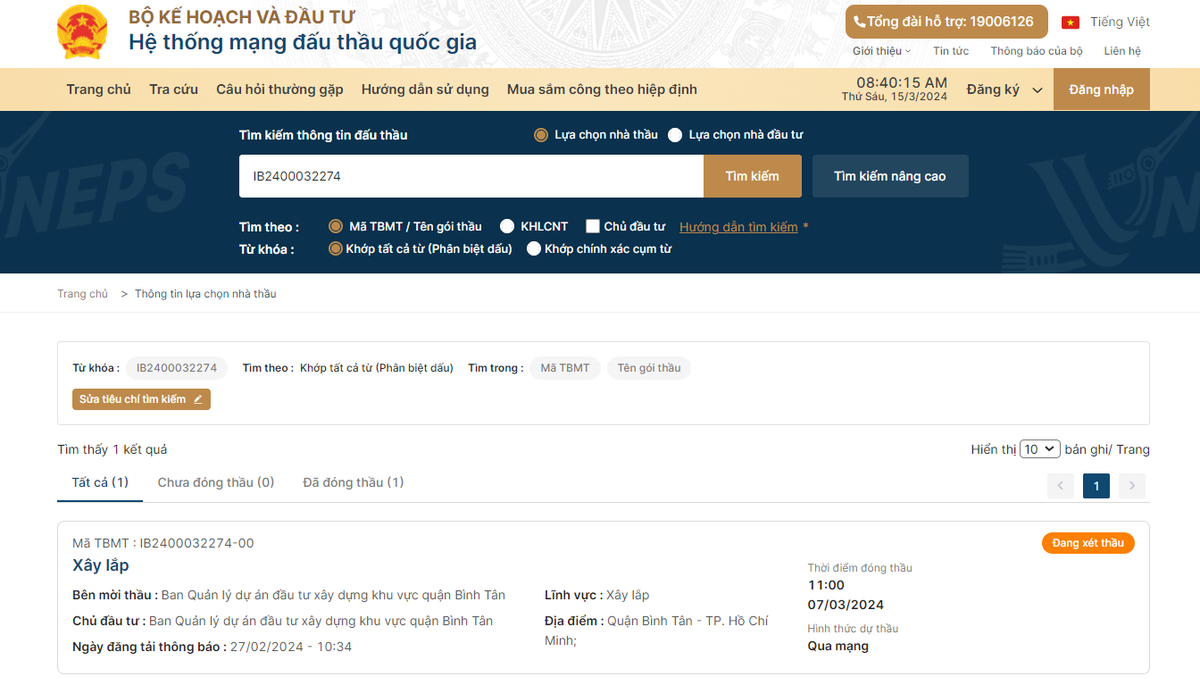
Task: Go to previous results page arrow
Action: pos(1060,486)
